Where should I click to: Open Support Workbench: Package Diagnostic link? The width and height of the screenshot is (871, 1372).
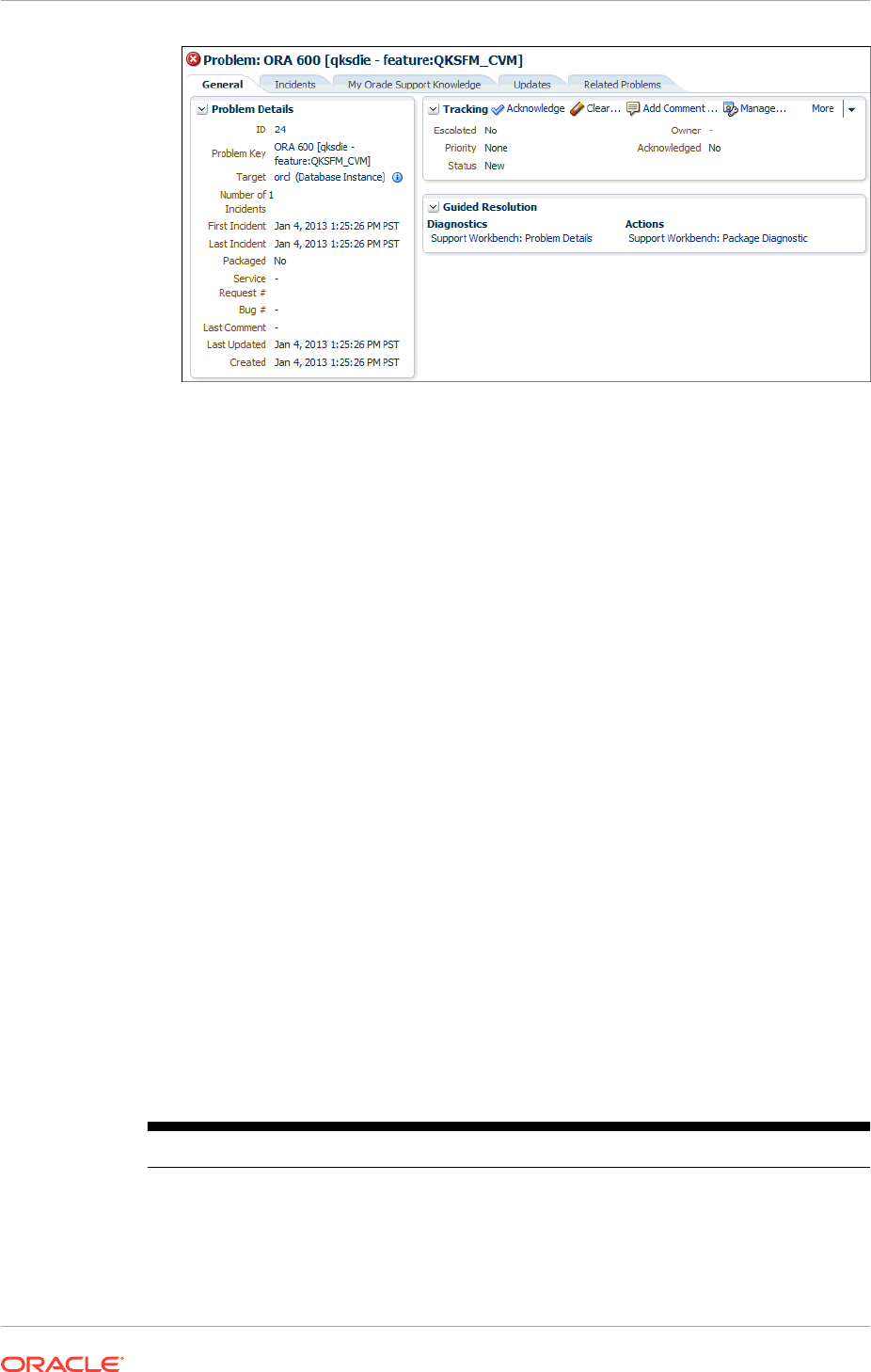tap(718, 238)
